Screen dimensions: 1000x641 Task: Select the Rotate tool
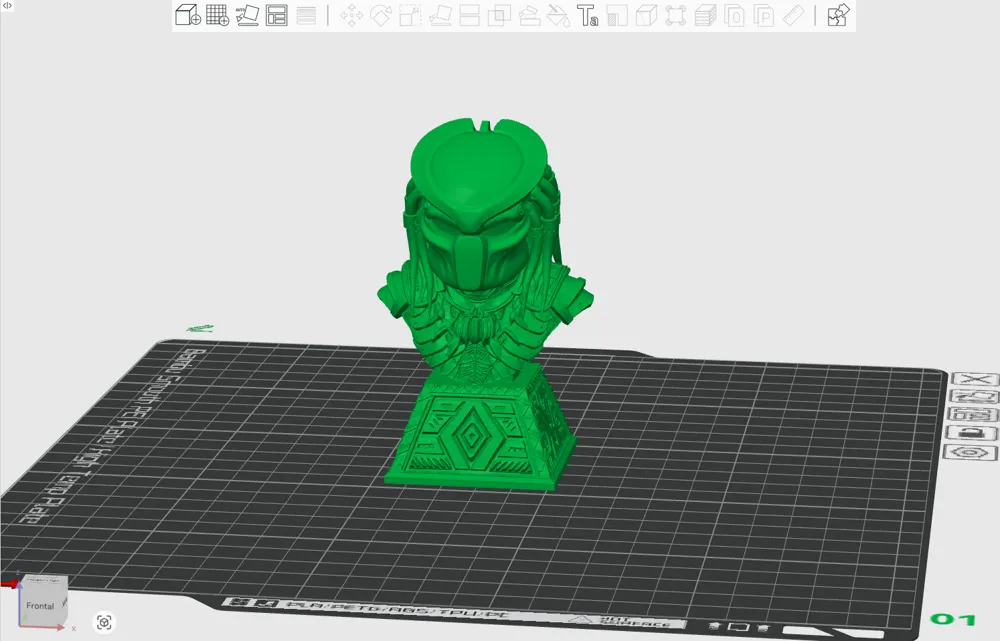click(x=381, y=15)
